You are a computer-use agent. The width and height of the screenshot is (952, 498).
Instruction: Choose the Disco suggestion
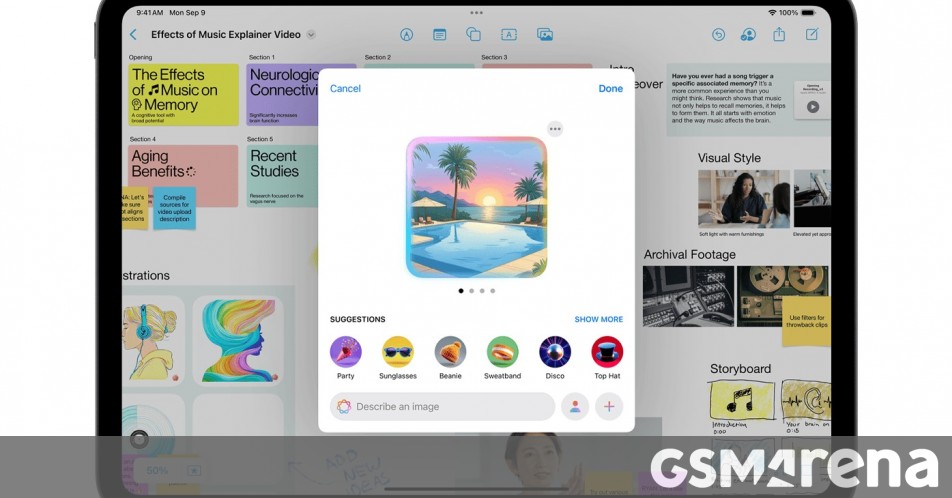click(x=555, y=352)
